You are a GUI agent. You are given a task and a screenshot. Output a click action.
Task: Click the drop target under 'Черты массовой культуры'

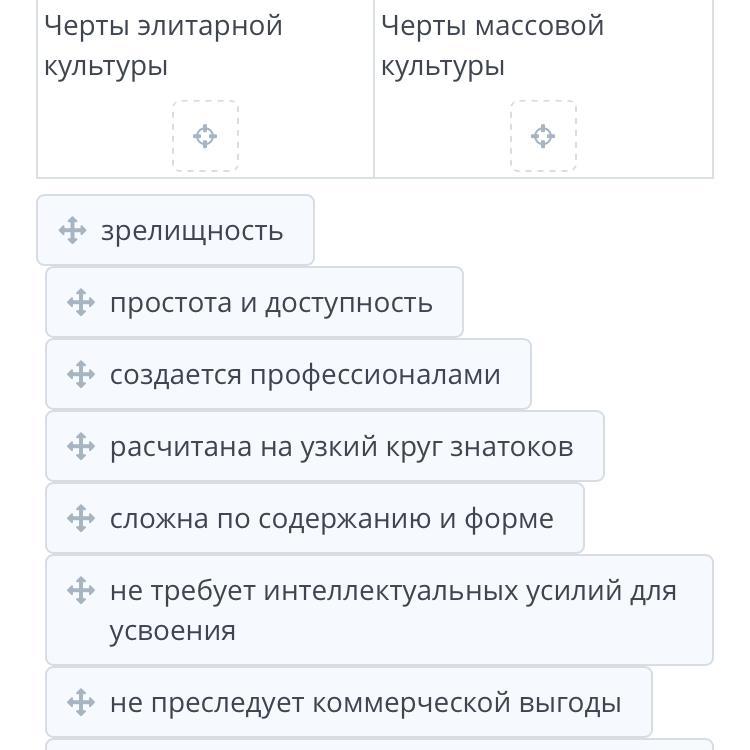543,136
